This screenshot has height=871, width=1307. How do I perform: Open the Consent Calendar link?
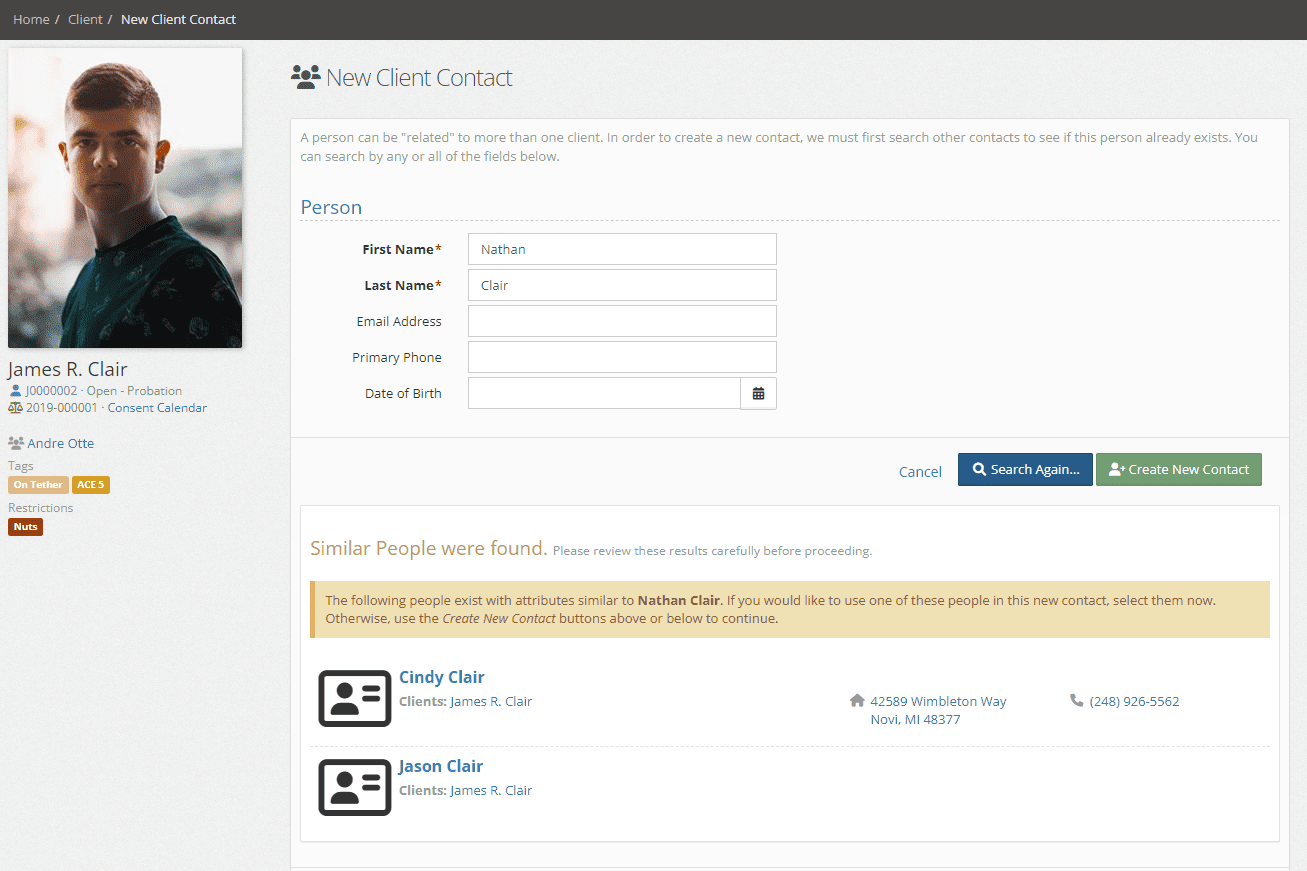pyautogui.click(x=157, y=407)
